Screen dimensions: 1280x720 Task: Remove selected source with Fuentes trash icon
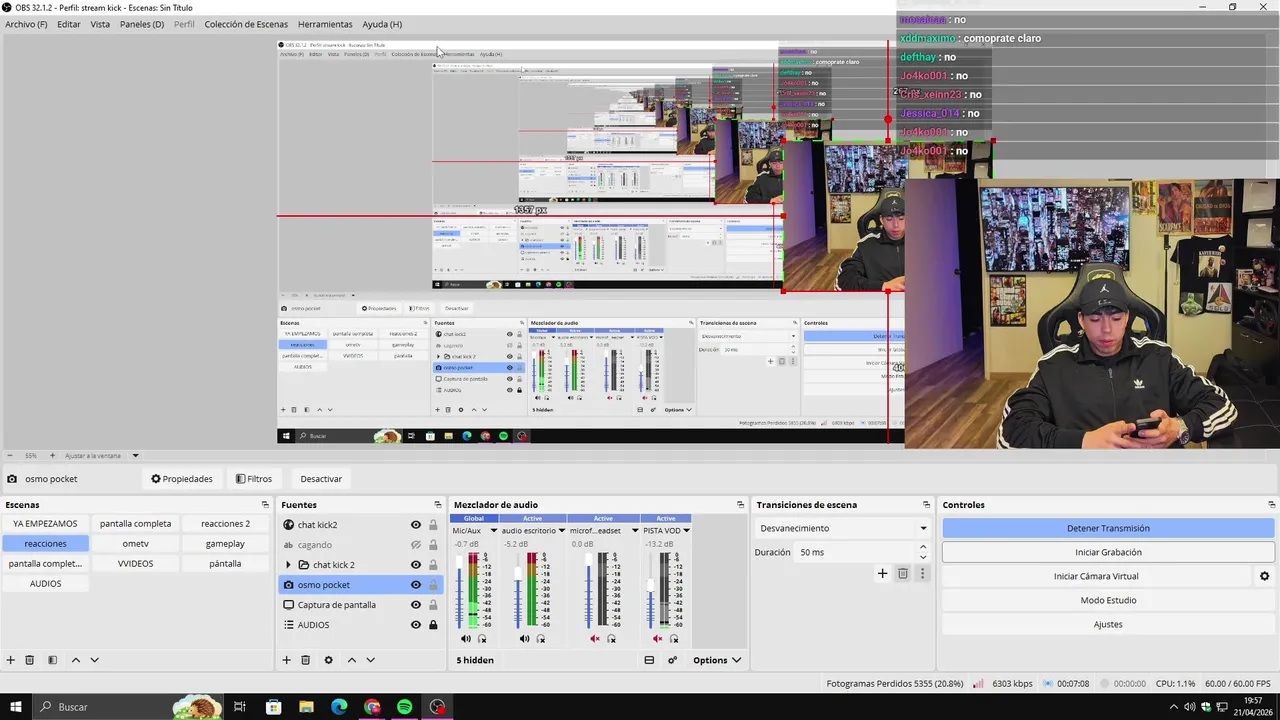pos(305,660)
